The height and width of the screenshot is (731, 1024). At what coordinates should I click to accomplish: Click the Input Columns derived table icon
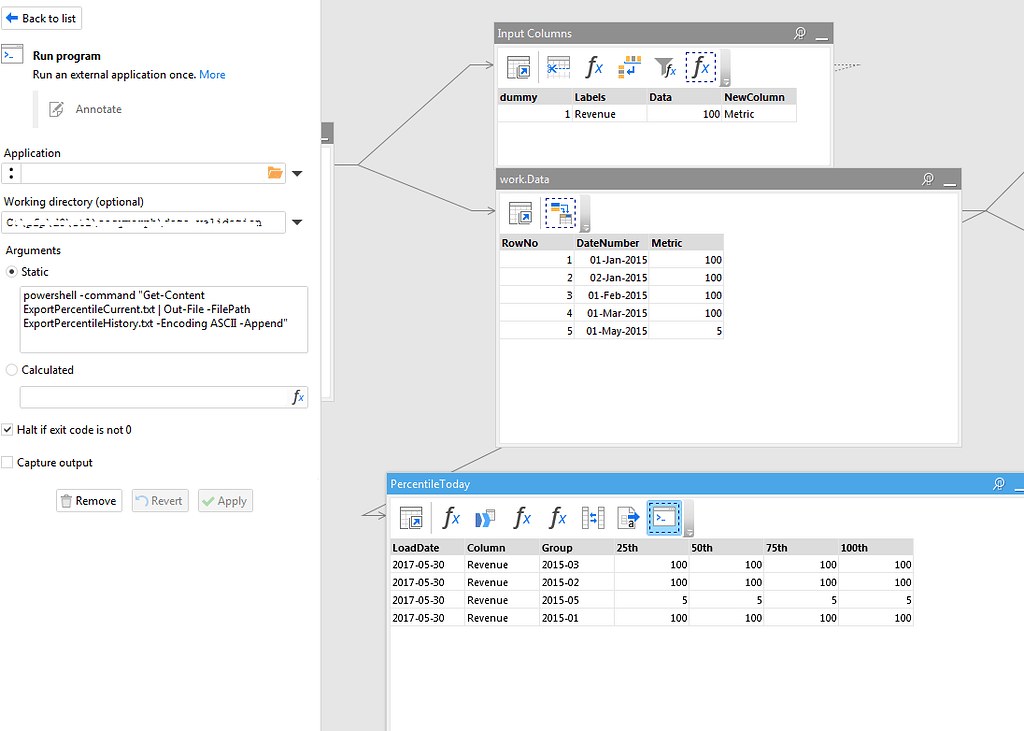pyautogui.click(x=519, y=67)
